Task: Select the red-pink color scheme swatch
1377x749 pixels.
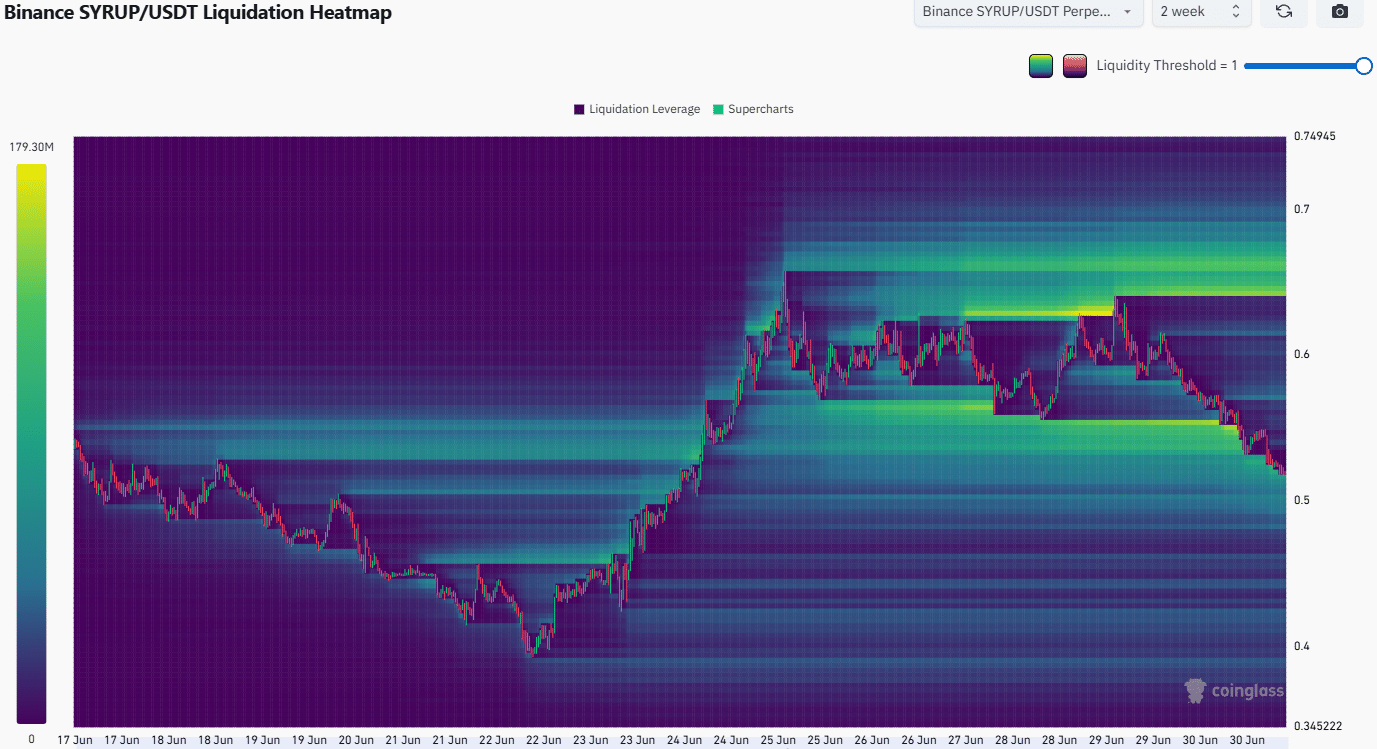Action: pyautogui.click(x=1075, y=66)
